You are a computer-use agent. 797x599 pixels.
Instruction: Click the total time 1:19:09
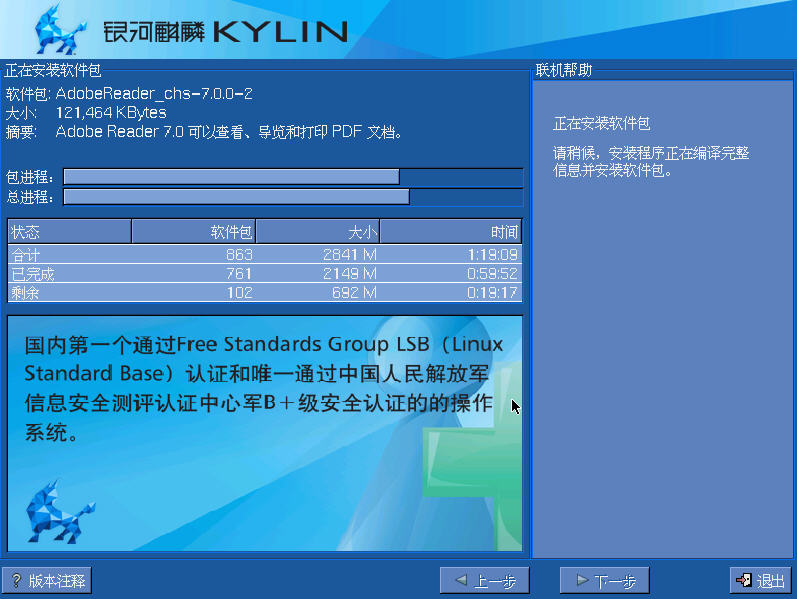(x=493, y=254)
